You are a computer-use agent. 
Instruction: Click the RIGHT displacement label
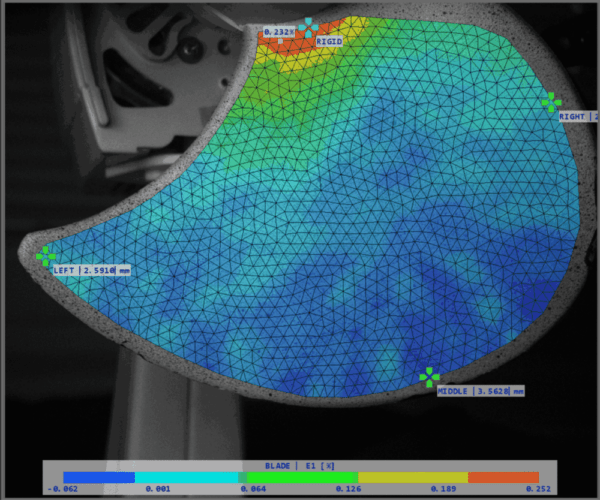tap(576, 116)
